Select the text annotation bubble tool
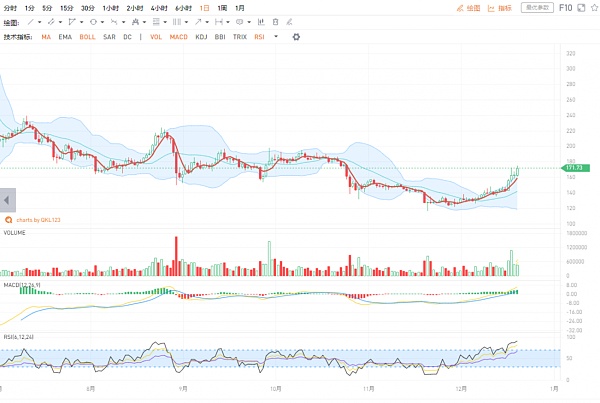 (x=239, y=21)
